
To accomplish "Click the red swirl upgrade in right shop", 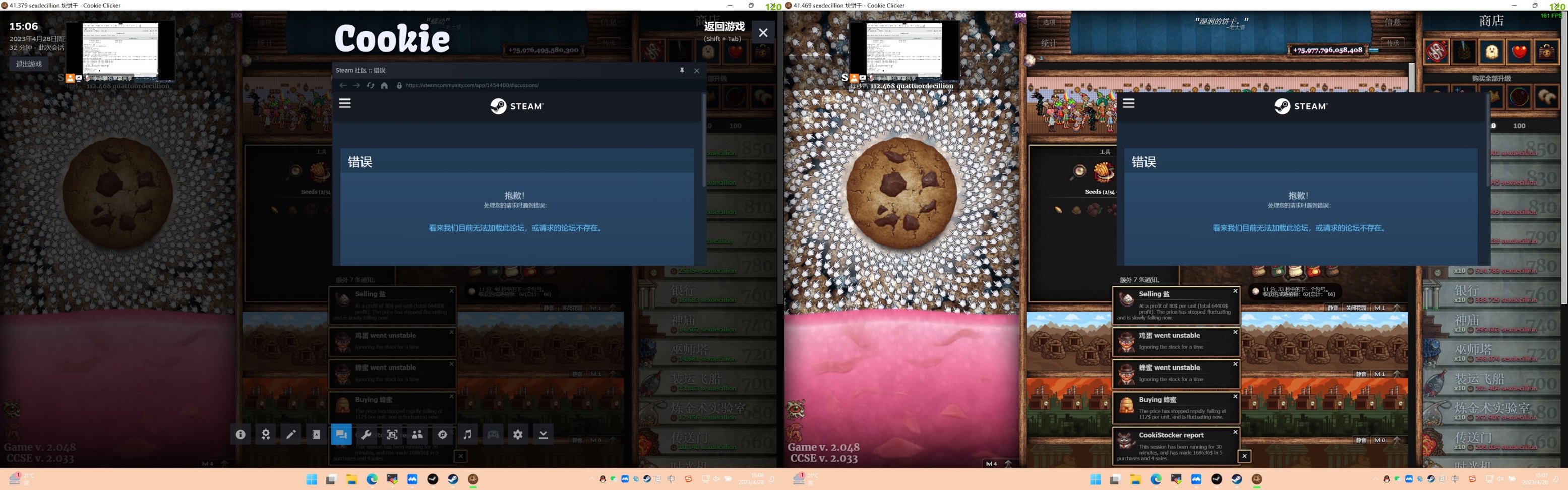I will point(1436,52).
